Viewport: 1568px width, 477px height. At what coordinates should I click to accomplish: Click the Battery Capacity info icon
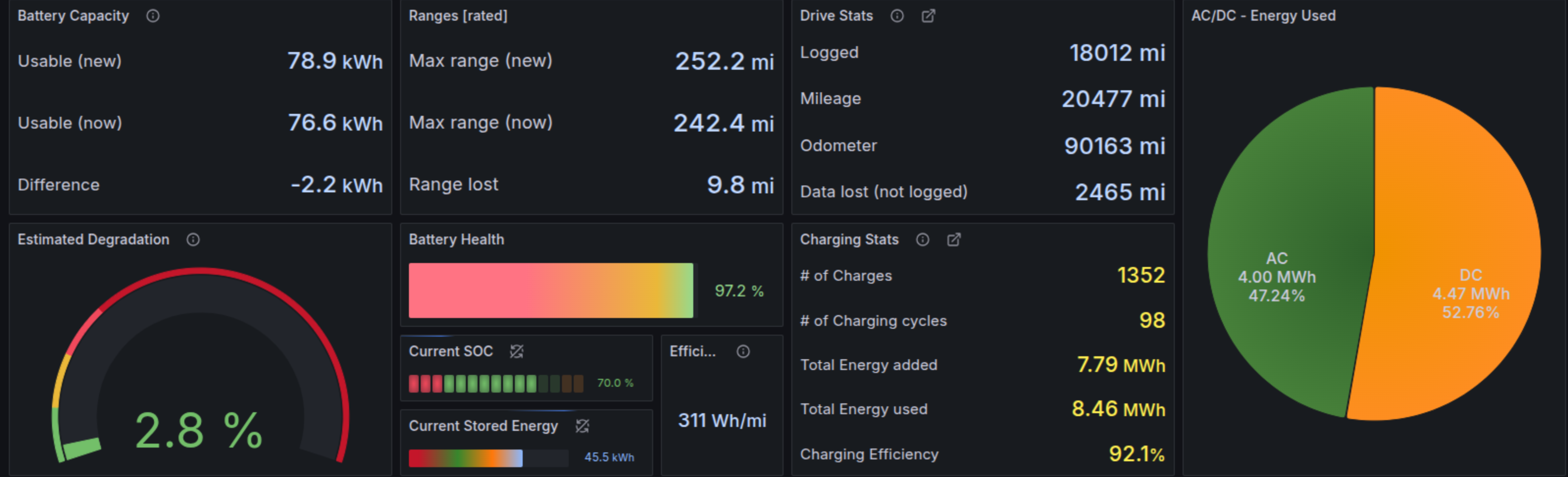tap(153, 16)
